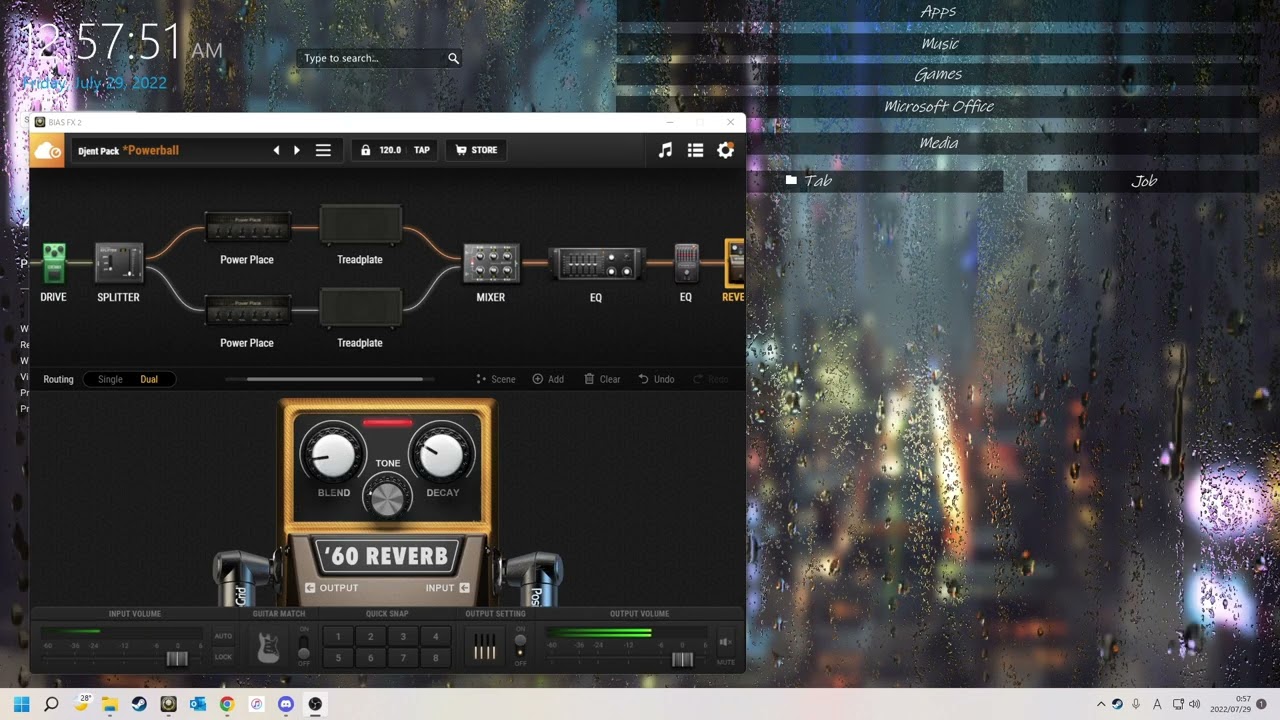This screenshot has width=1280, height=720.
Task: Open Discord from the taskbar
Action: (x=286, y=704)
